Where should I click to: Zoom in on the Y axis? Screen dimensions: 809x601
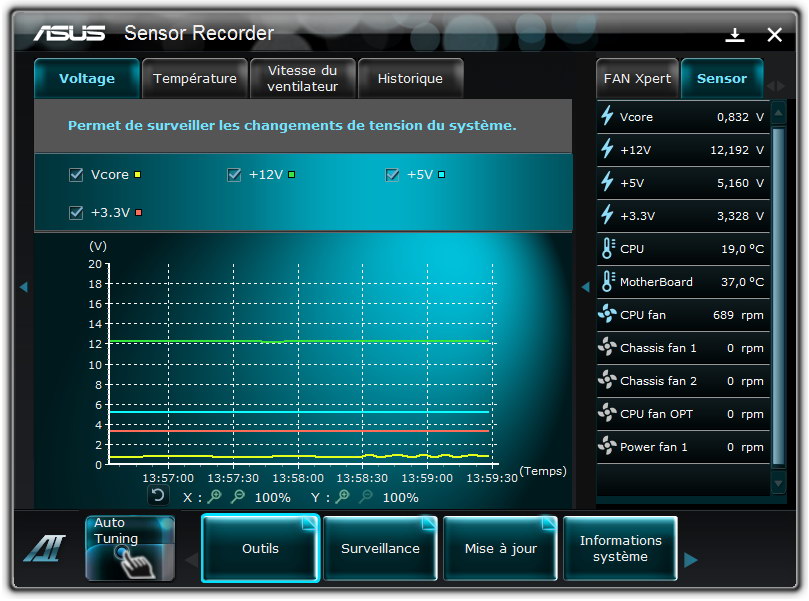(x=343, y=497)
